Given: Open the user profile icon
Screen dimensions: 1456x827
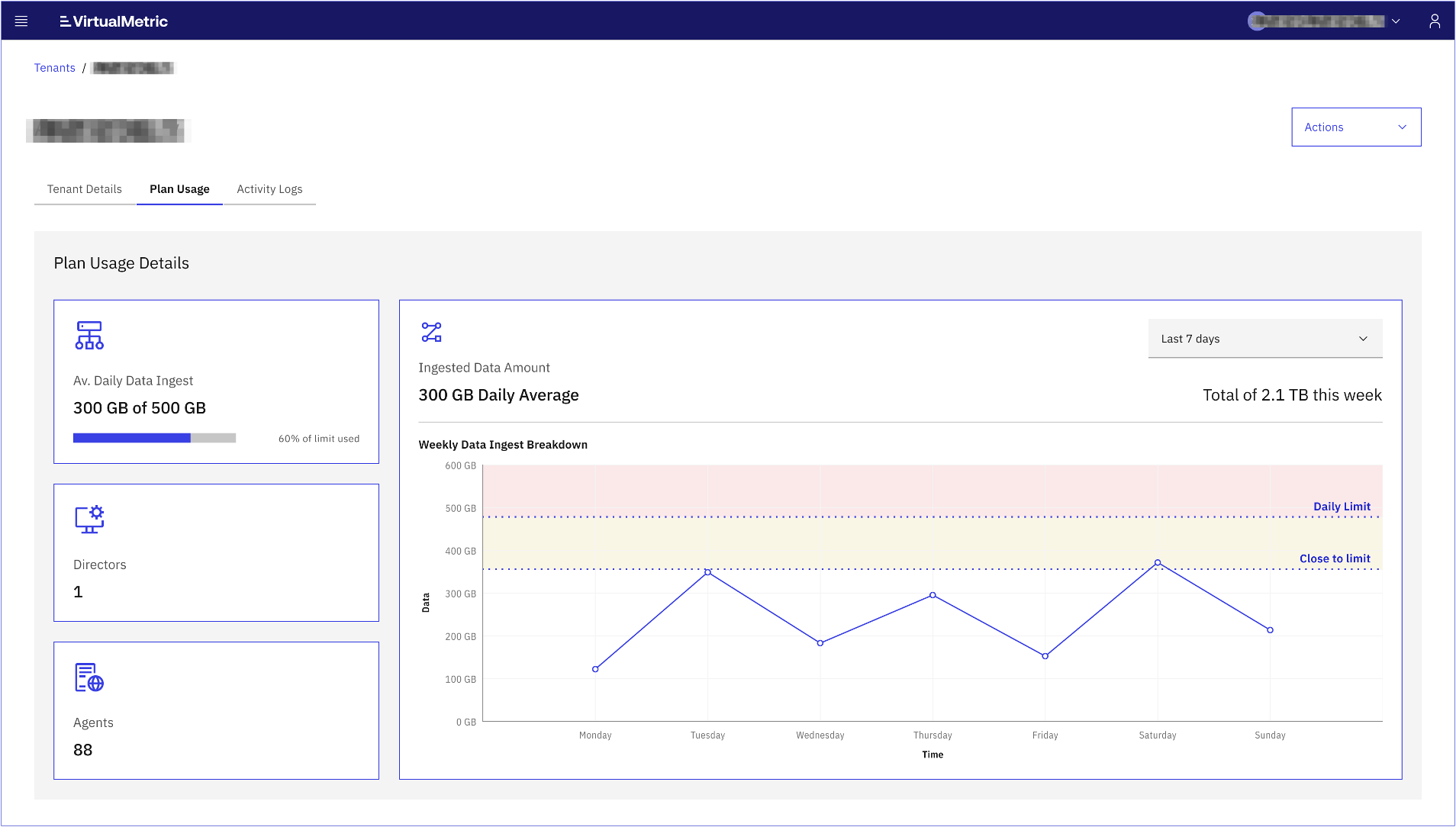Looking at the screenshot, I should 1434,21.
